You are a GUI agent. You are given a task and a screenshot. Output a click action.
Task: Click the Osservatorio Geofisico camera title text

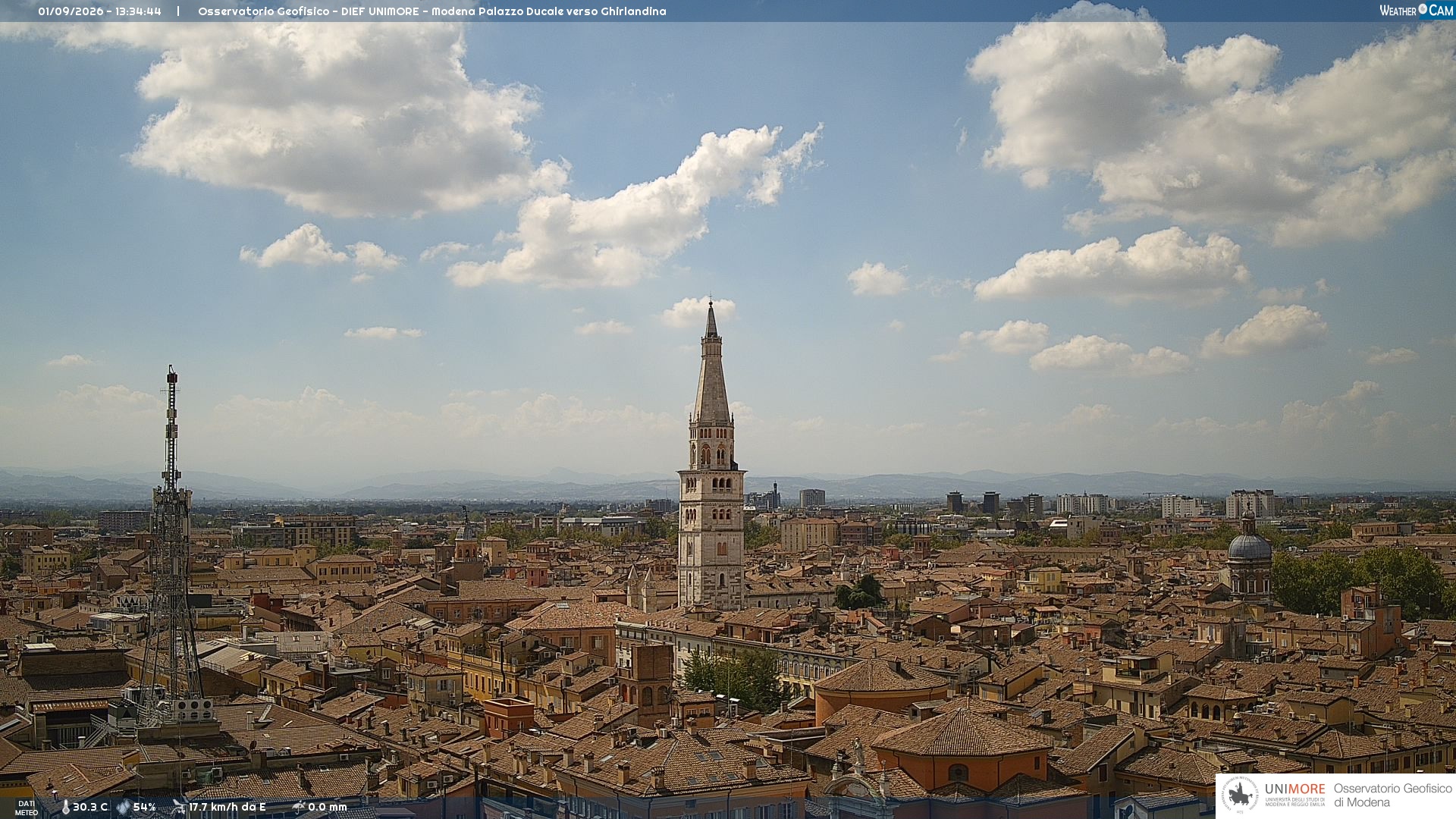click(431, 11)
